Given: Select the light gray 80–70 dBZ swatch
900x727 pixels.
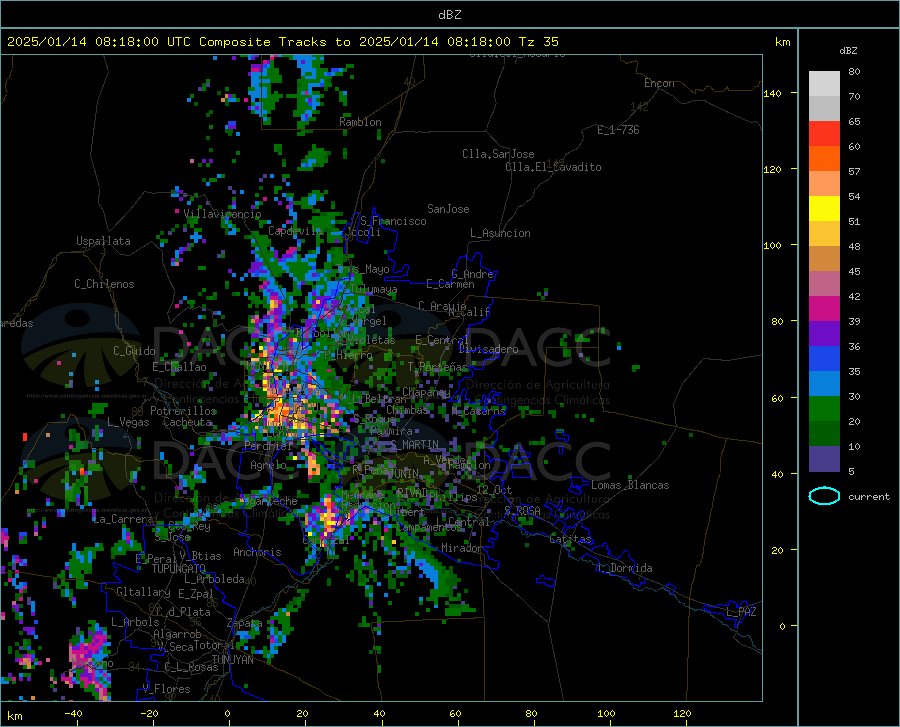Looking at the screenshot, I should point(824,84).
